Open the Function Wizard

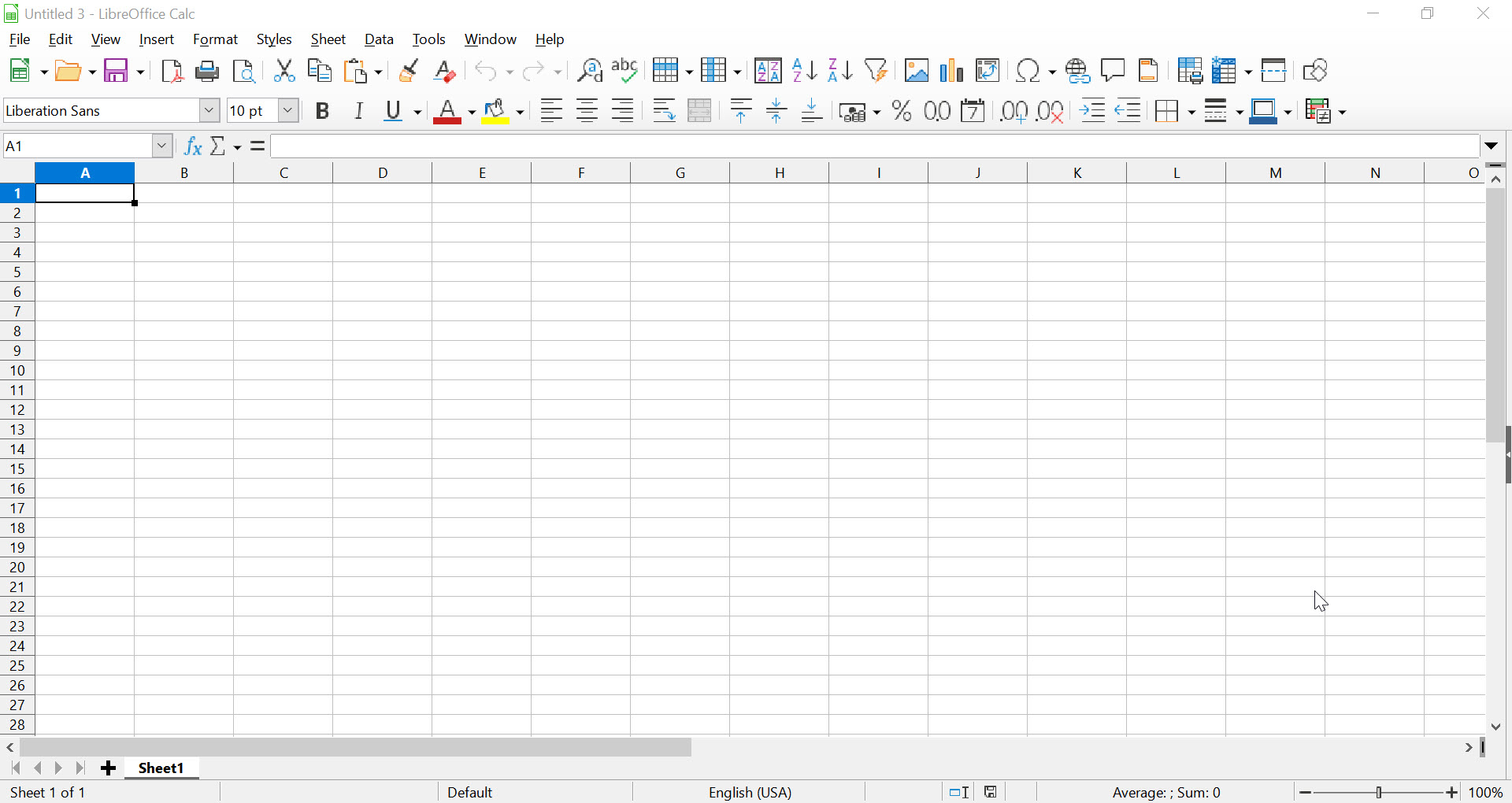(x=193, y=146)
